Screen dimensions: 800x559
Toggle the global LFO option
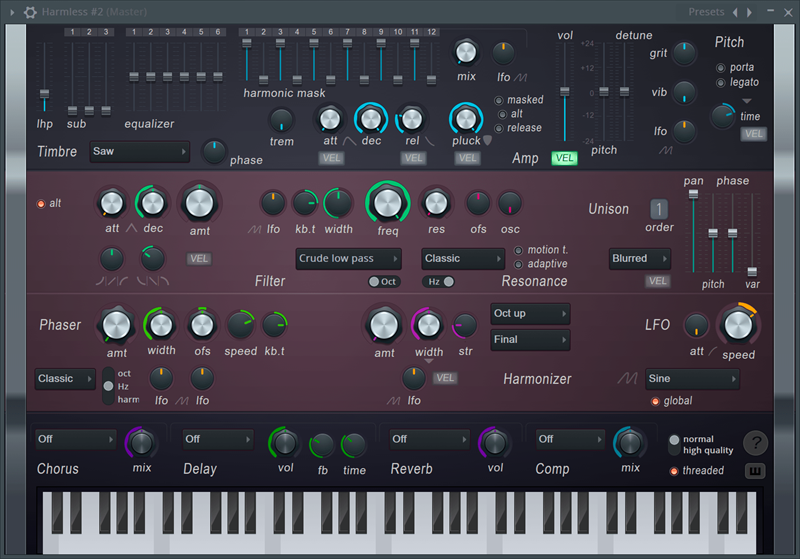coord(655,401)
